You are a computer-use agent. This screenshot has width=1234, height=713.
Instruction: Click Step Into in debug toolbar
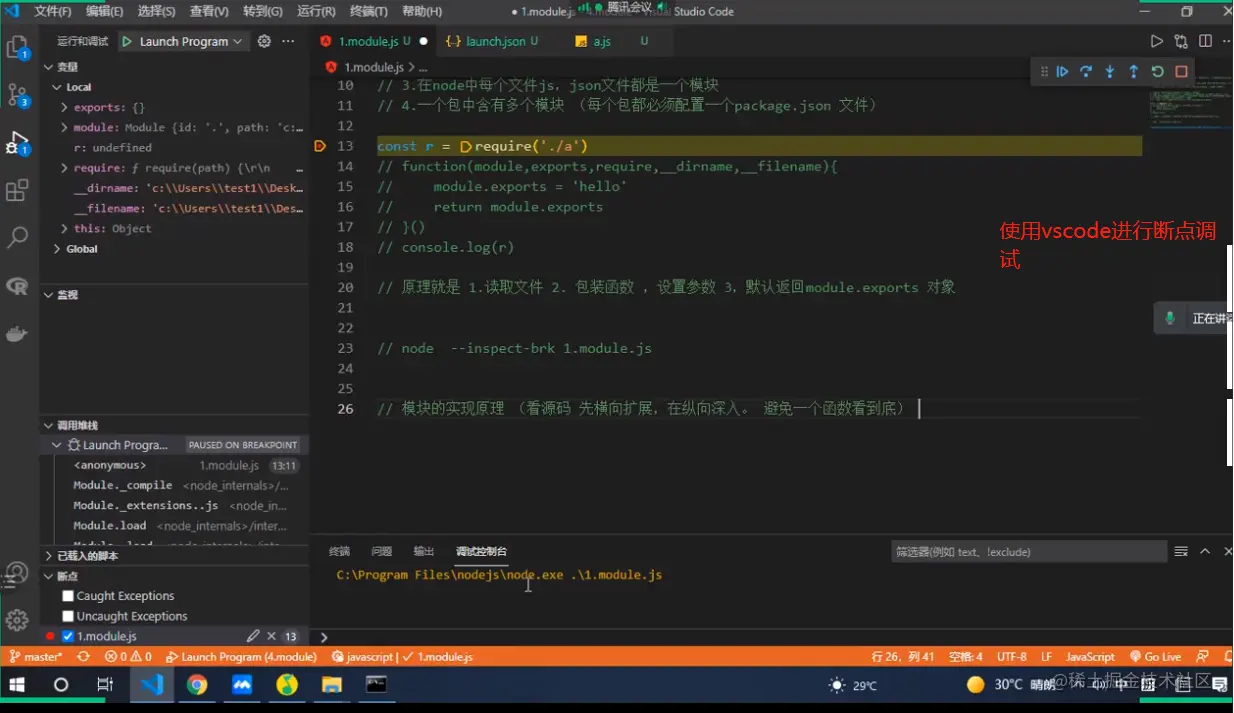pos(1110,72)
